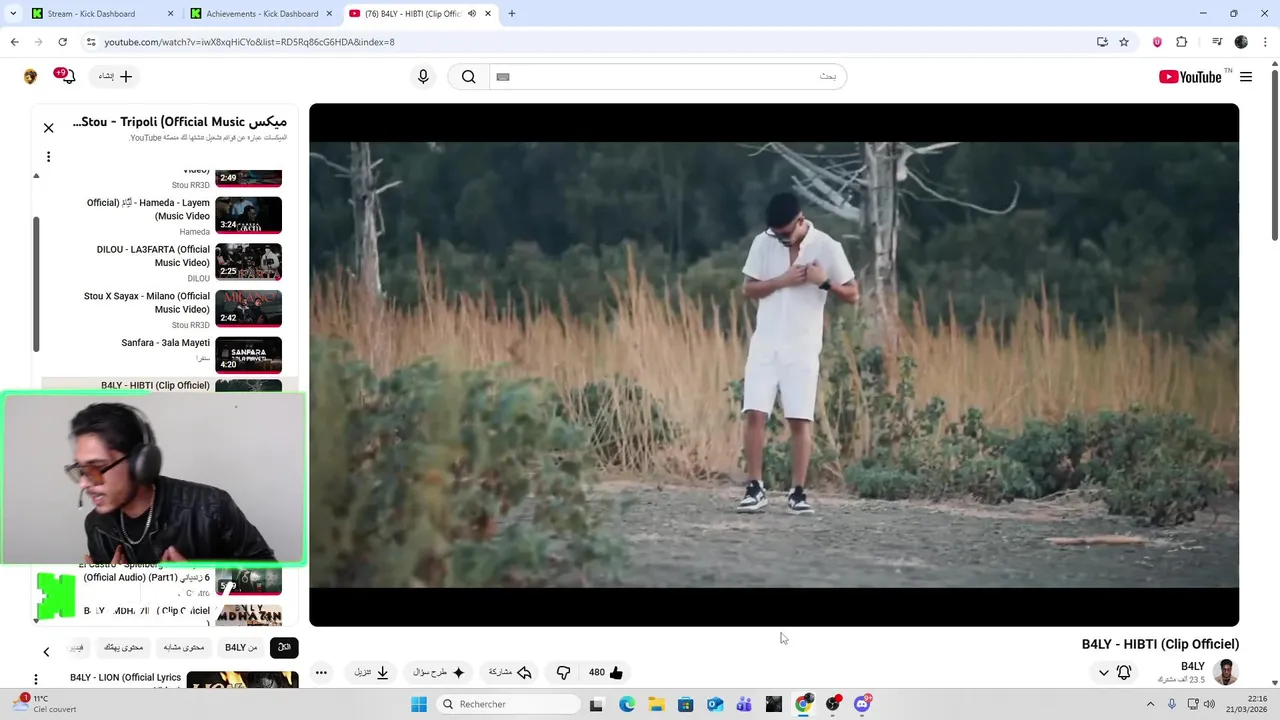This screenshot has height=720, width=1280.
Task: Open Discord from the taskbar
Action: pyautogui.click(x=862, y=704)
